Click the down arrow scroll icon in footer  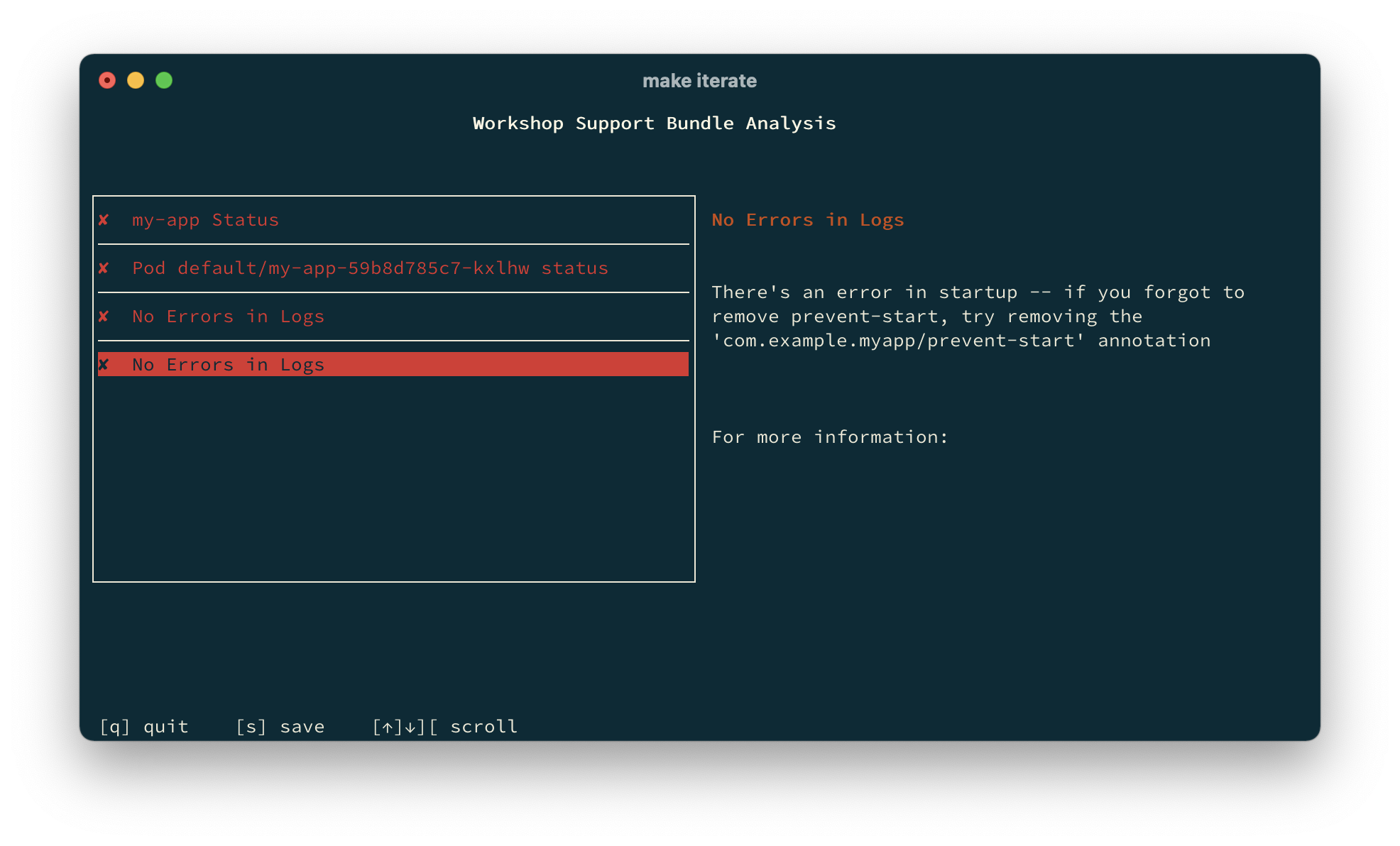pyautogui.click(x=410, y=726)
